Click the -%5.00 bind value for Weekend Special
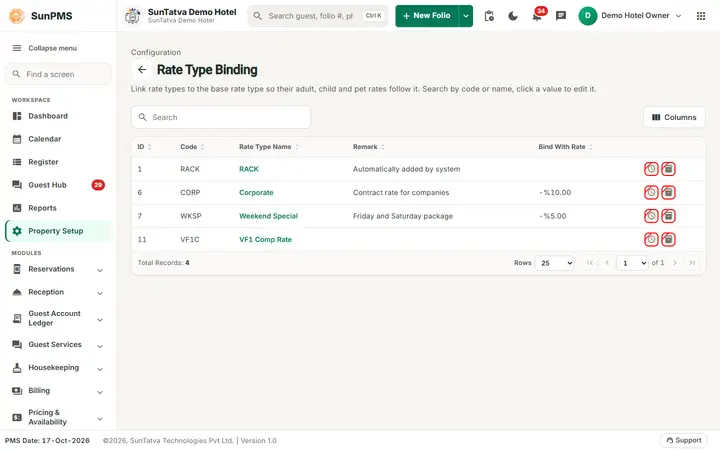 click(x=553, y=216)
